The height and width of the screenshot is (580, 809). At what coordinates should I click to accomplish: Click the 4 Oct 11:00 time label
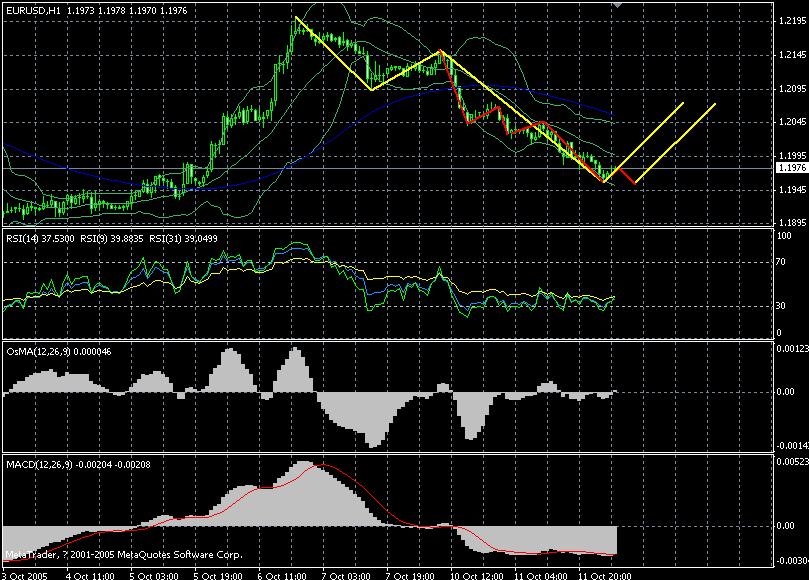[x=90, y=576]
